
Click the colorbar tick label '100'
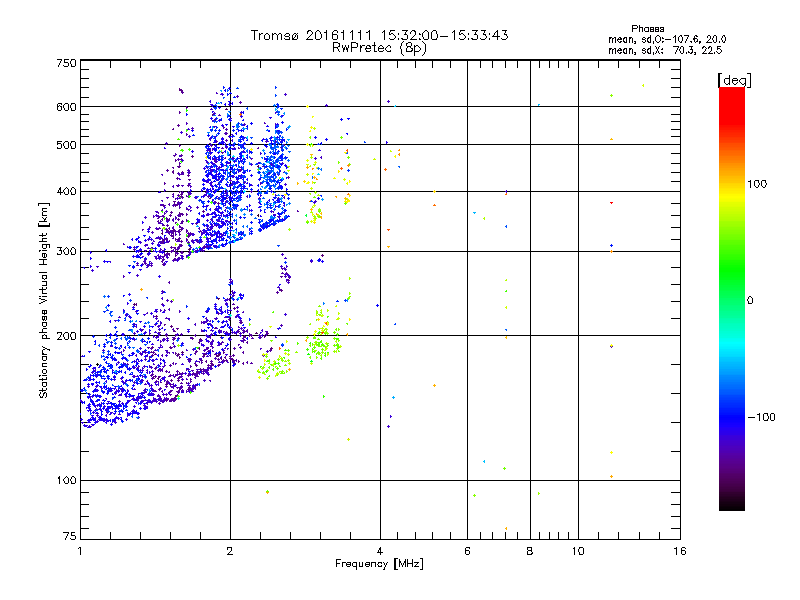coord(757,184)
